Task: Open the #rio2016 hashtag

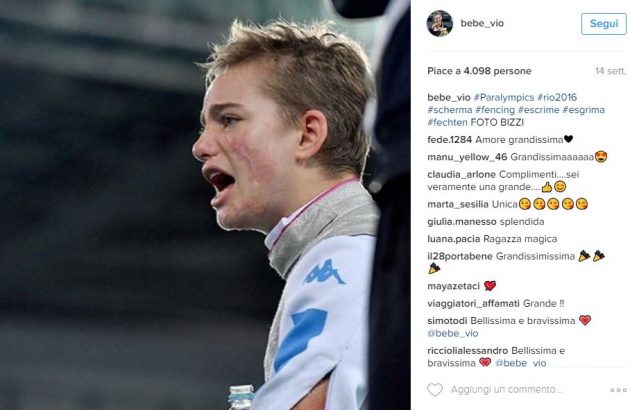Action: point(557,97)
